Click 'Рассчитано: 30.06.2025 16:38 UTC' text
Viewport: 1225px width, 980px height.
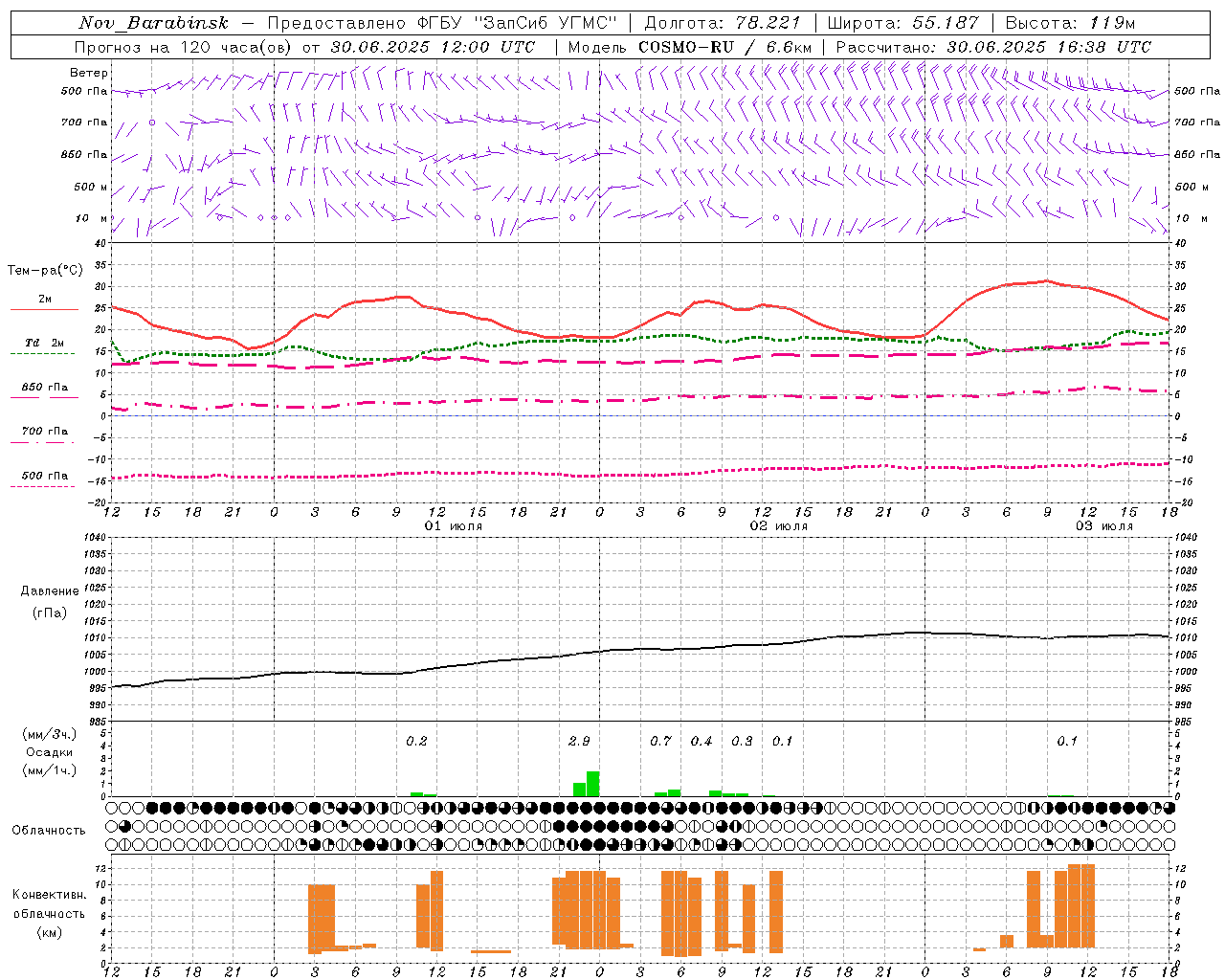(993, 47)
